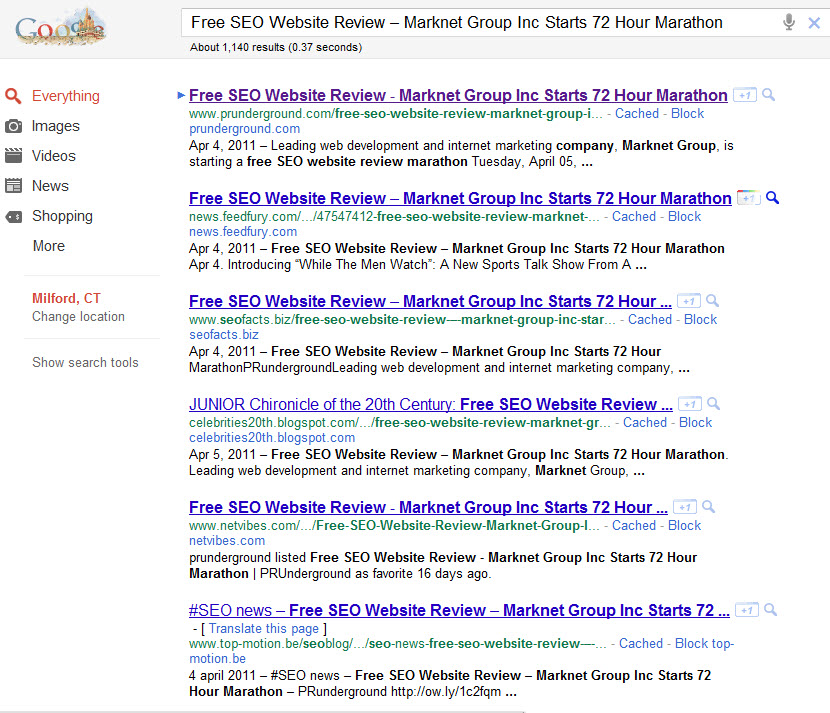Open the netvibes.com result title
This screenshot has height=713, width=830.
[x=428, y=507]
